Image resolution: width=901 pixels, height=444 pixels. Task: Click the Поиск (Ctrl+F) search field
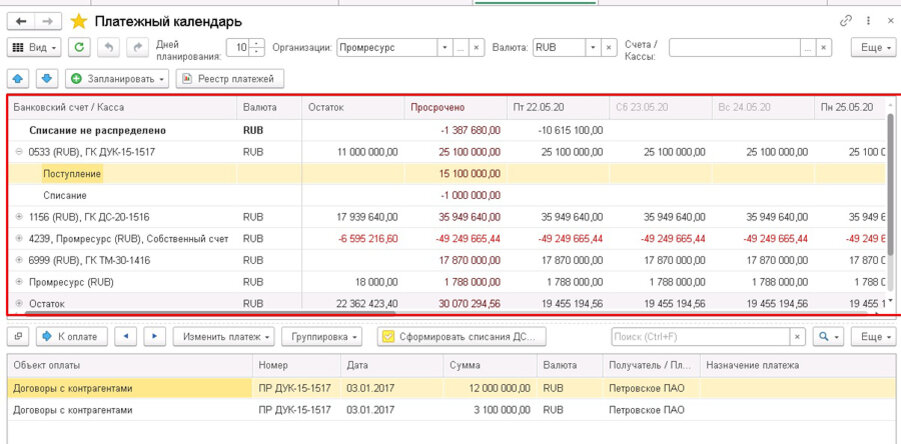(700, 337)
